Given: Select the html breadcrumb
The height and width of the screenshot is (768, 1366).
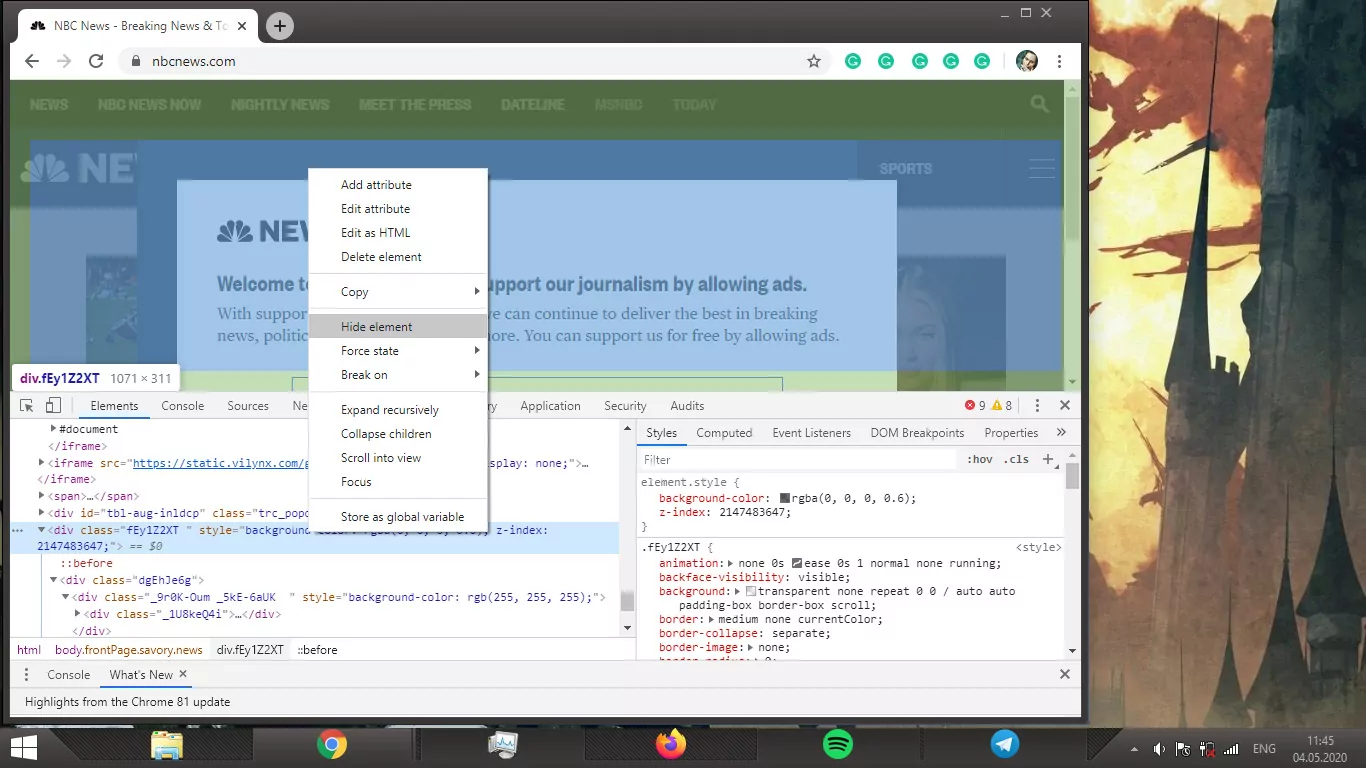Looking at the screenshot, I should pyautogui.click(x=29, y=650).
